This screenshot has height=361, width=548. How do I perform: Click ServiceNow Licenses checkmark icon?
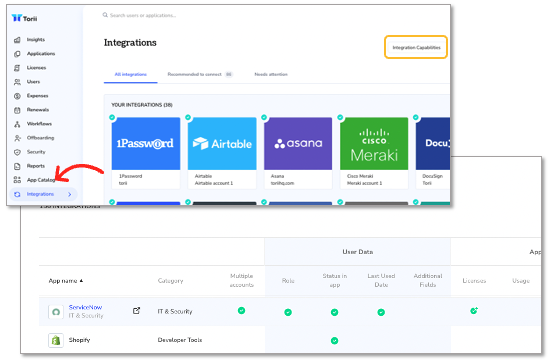click(474, 310)
